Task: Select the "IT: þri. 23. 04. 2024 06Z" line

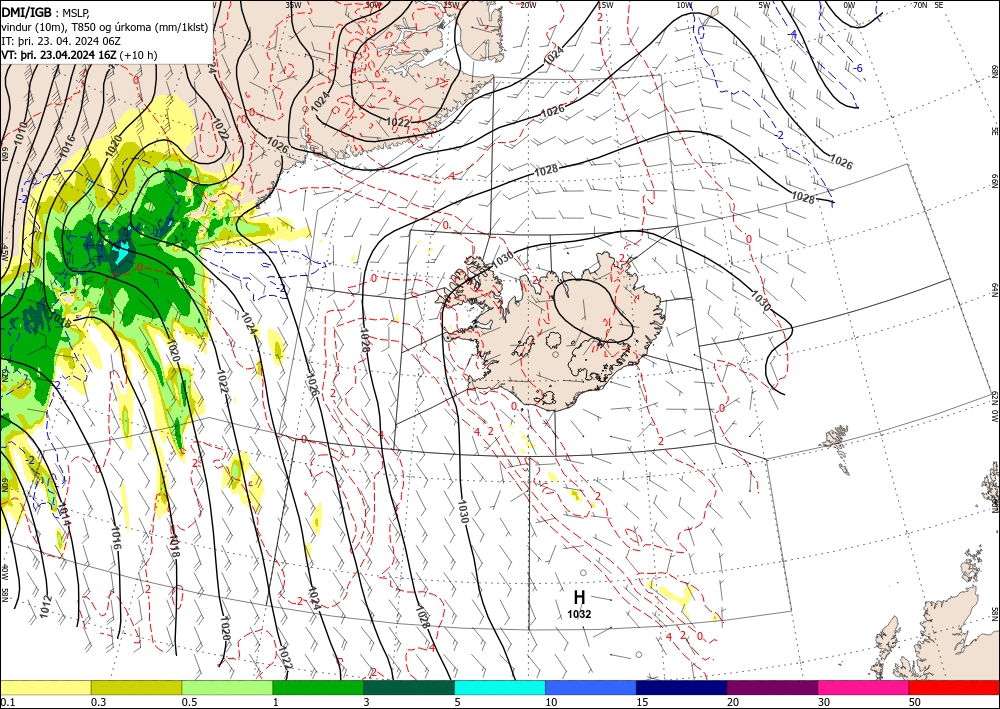Action: point(61,41)
